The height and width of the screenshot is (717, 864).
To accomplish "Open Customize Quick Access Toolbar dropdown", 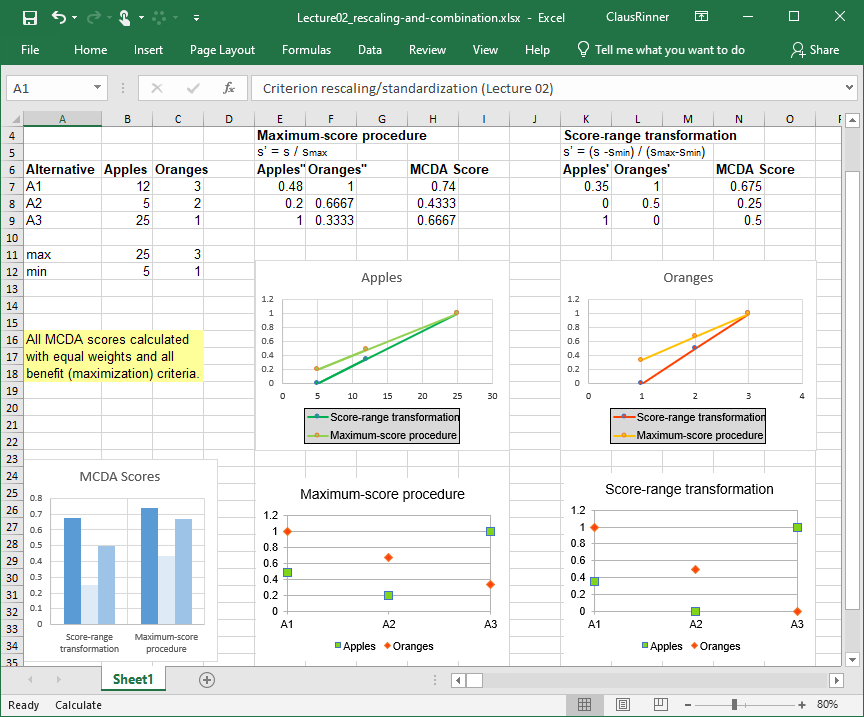I will (196, 18).
